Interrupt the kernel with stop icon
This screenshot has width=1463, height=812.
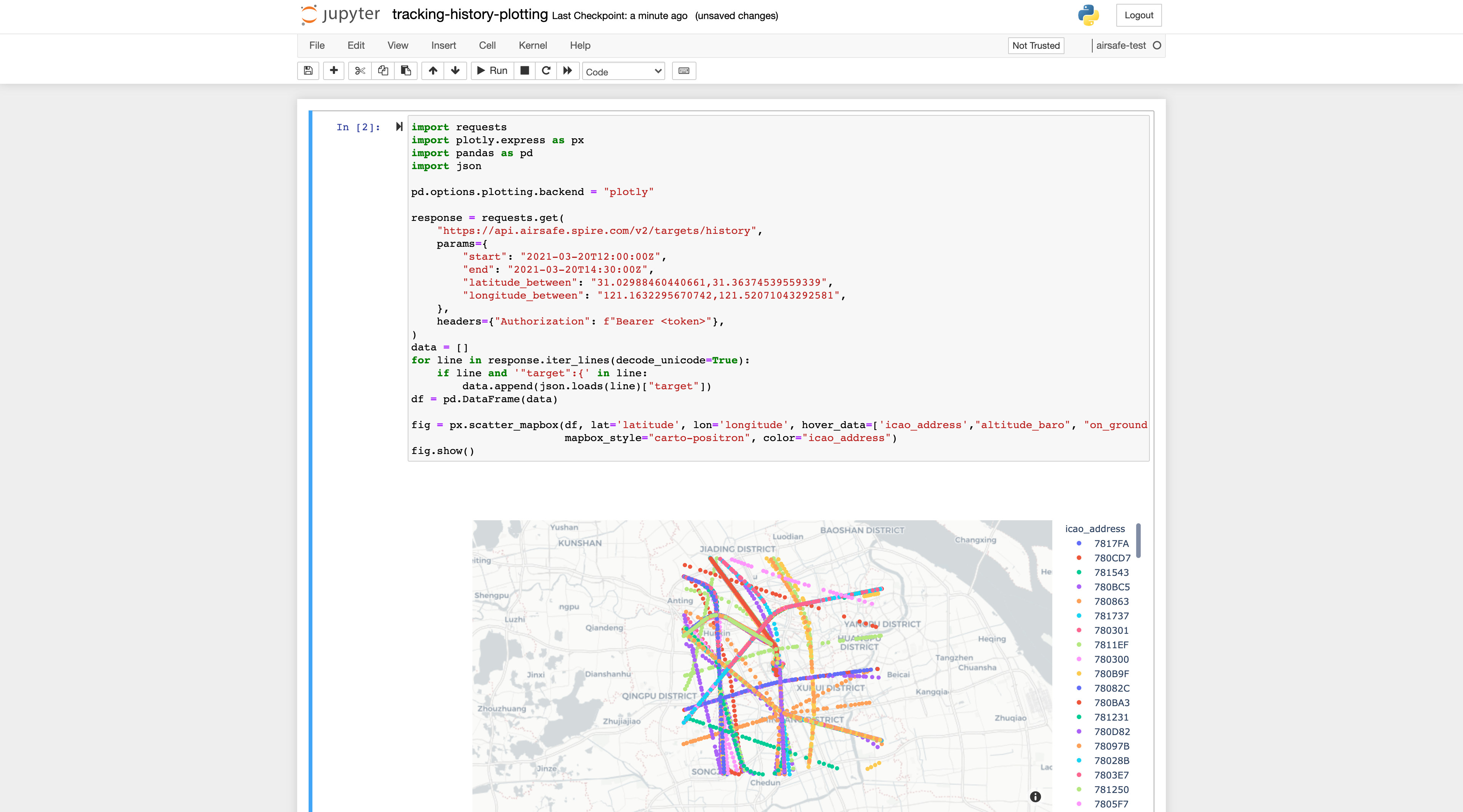[x=525, y=71]
